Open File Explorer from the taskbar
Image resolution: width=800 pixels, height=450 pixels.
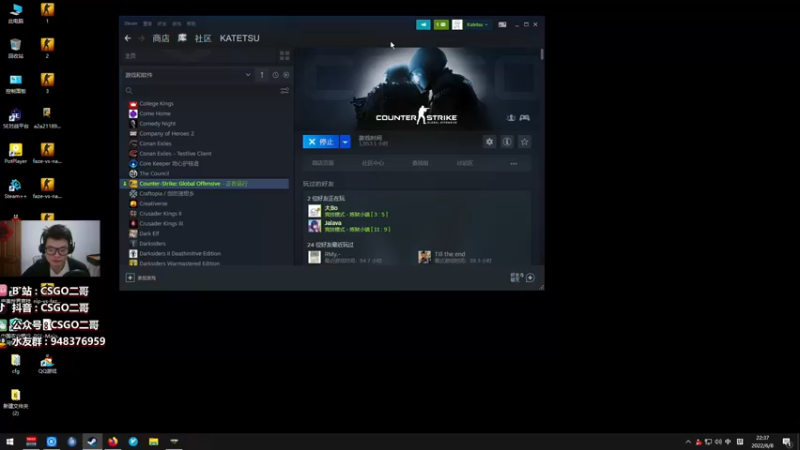click(154, 441)
